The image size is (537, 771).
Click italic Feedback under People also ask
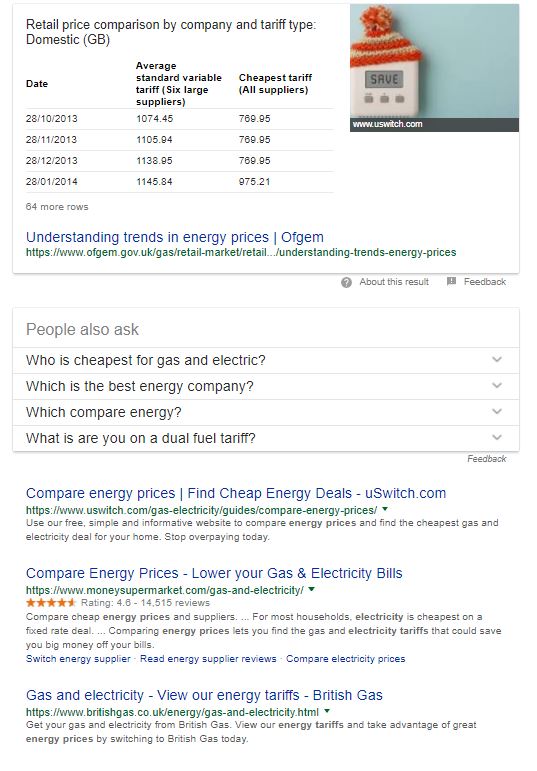tap(486, 459)
